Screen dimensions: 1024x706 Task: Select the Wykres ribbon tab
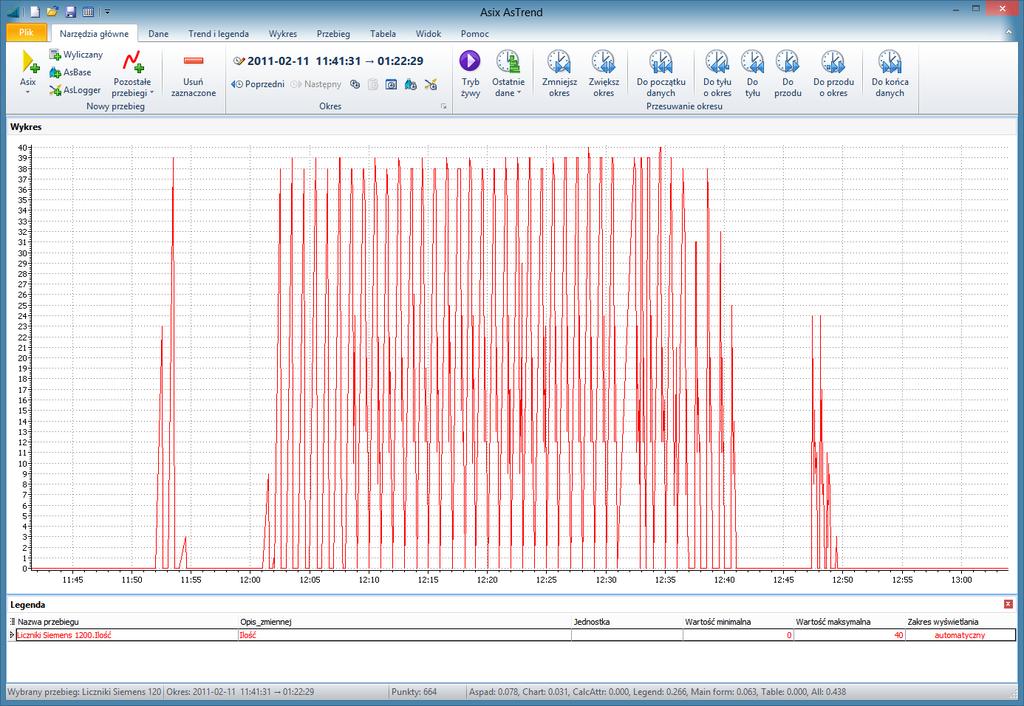pos(283,33)
